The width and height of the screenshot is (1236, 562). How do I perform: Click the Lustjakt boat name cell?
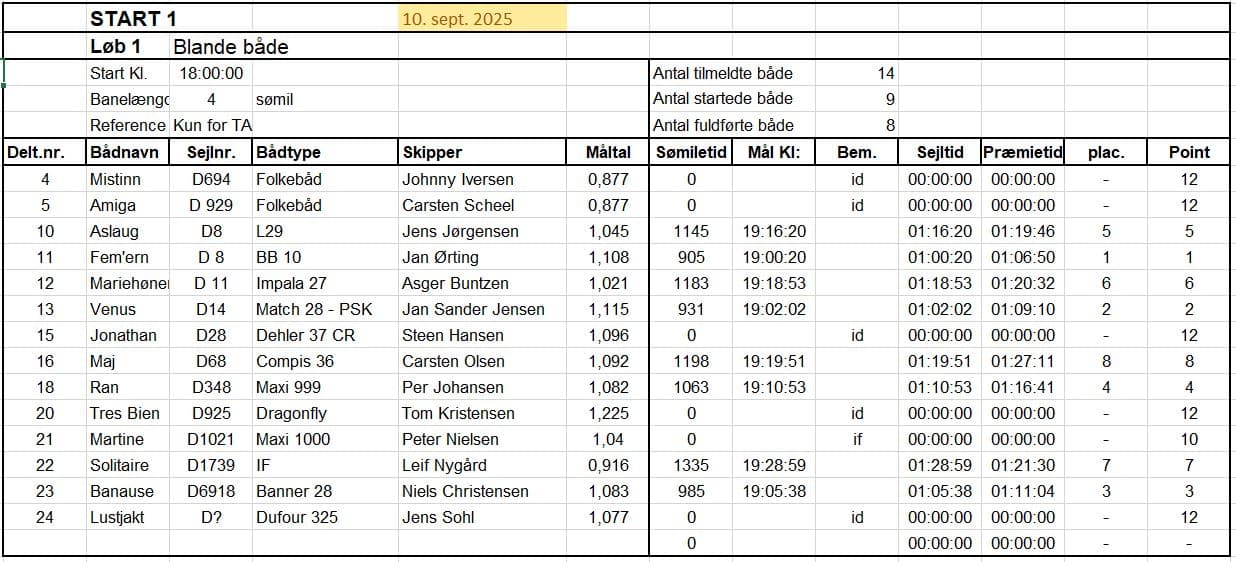pos(118,517)
